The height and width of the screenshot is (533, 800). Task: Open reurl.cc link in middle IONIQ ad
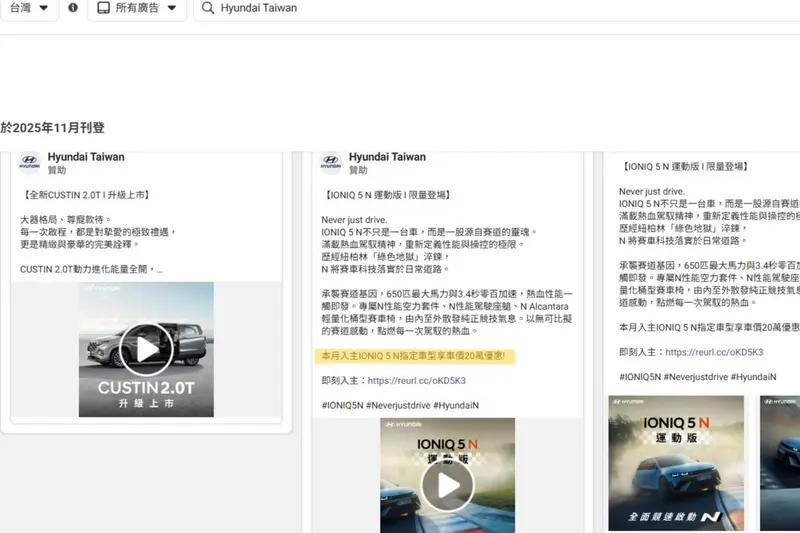tap(416, 380)
